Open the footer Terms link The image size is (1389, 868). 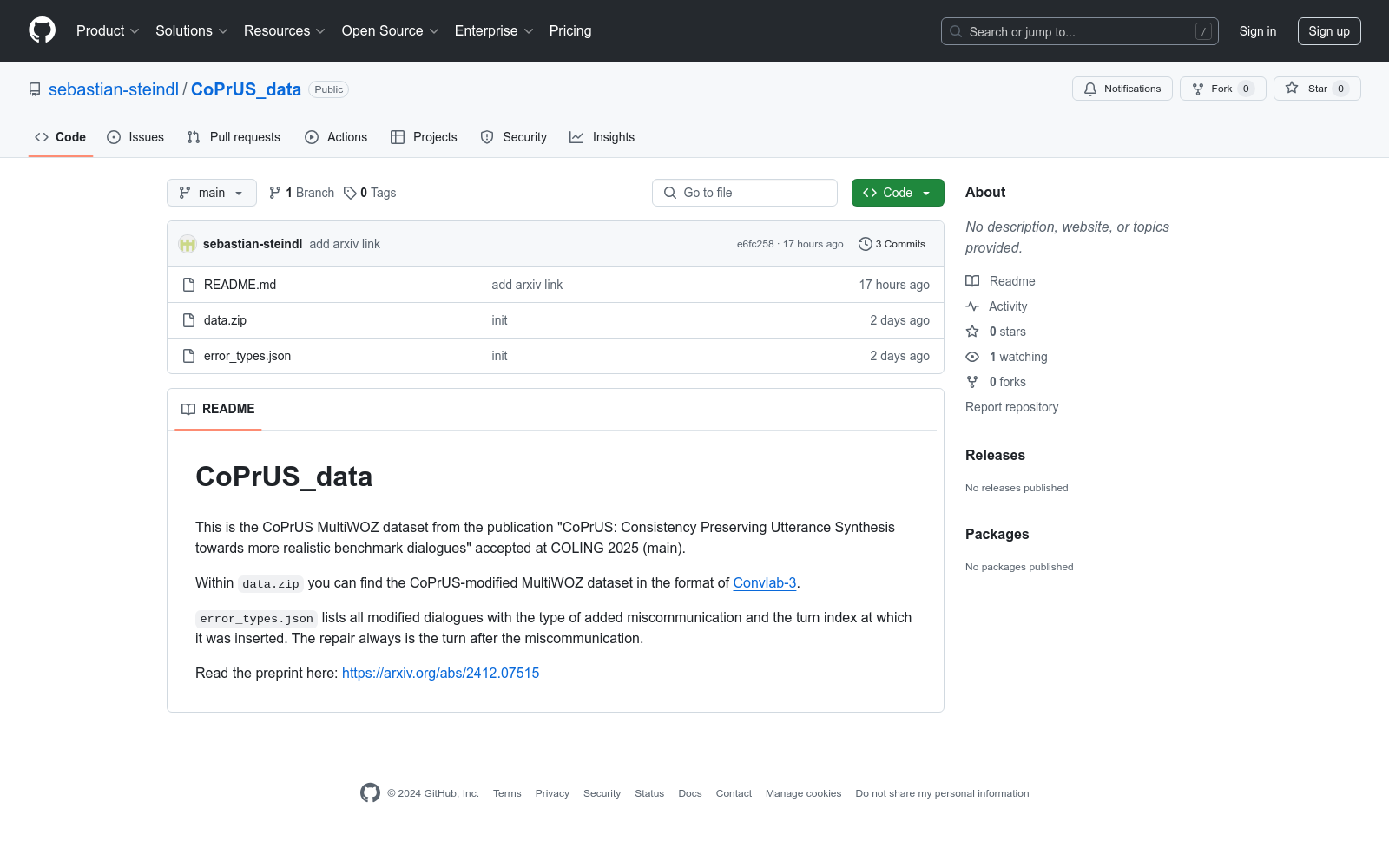click(x=507, y=793)
